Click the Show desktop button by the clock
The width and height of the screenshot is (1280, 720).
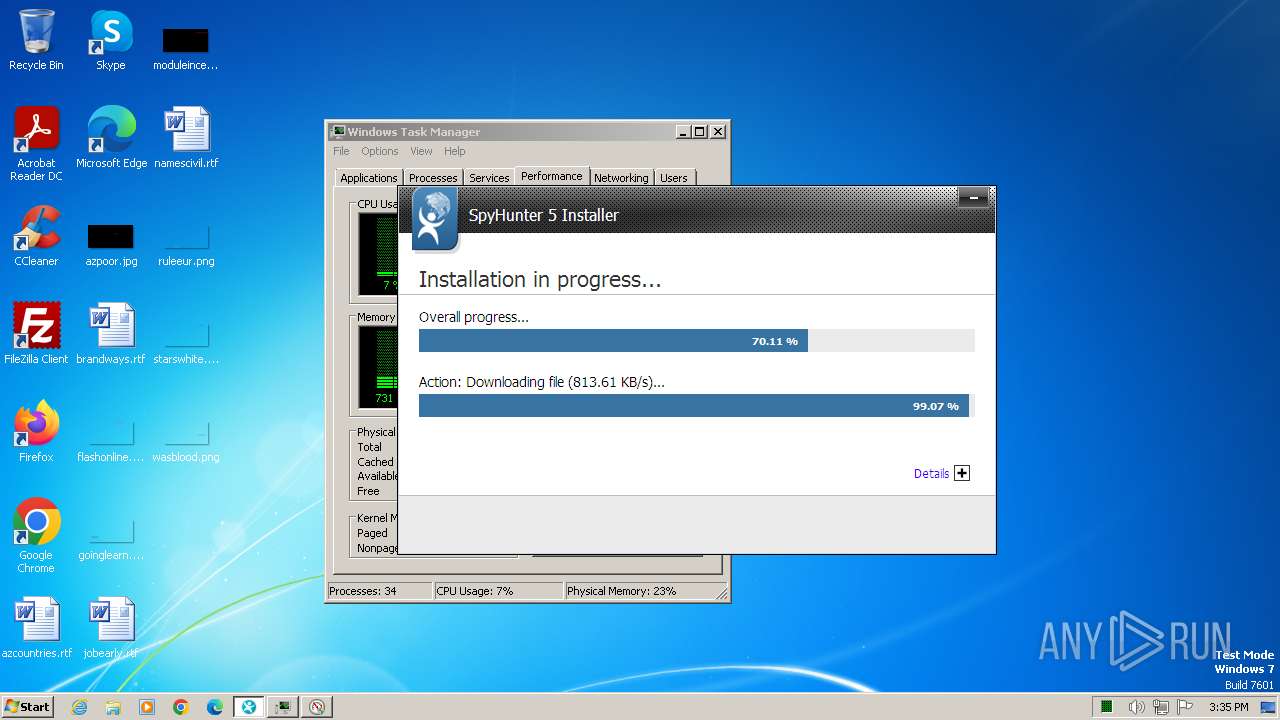pos(1269,707)
